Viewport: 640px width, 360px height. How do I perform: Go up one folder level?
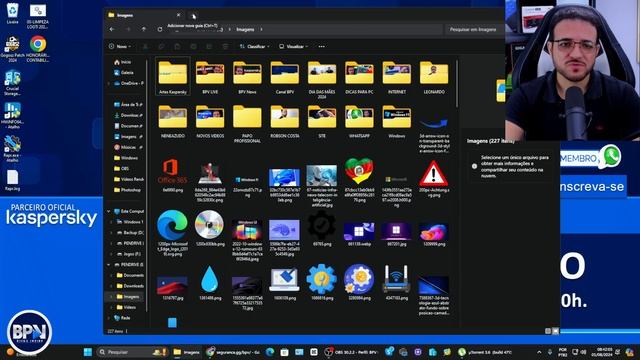[x=144, y=29]
